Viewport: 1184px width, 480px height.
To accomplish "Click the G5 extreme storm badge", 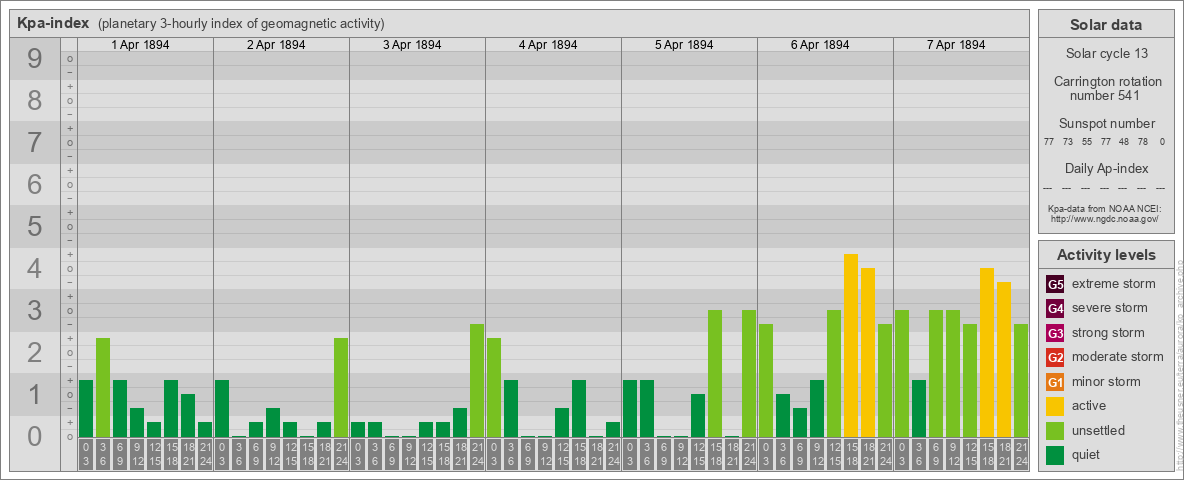I will (x=1055, y=284).
